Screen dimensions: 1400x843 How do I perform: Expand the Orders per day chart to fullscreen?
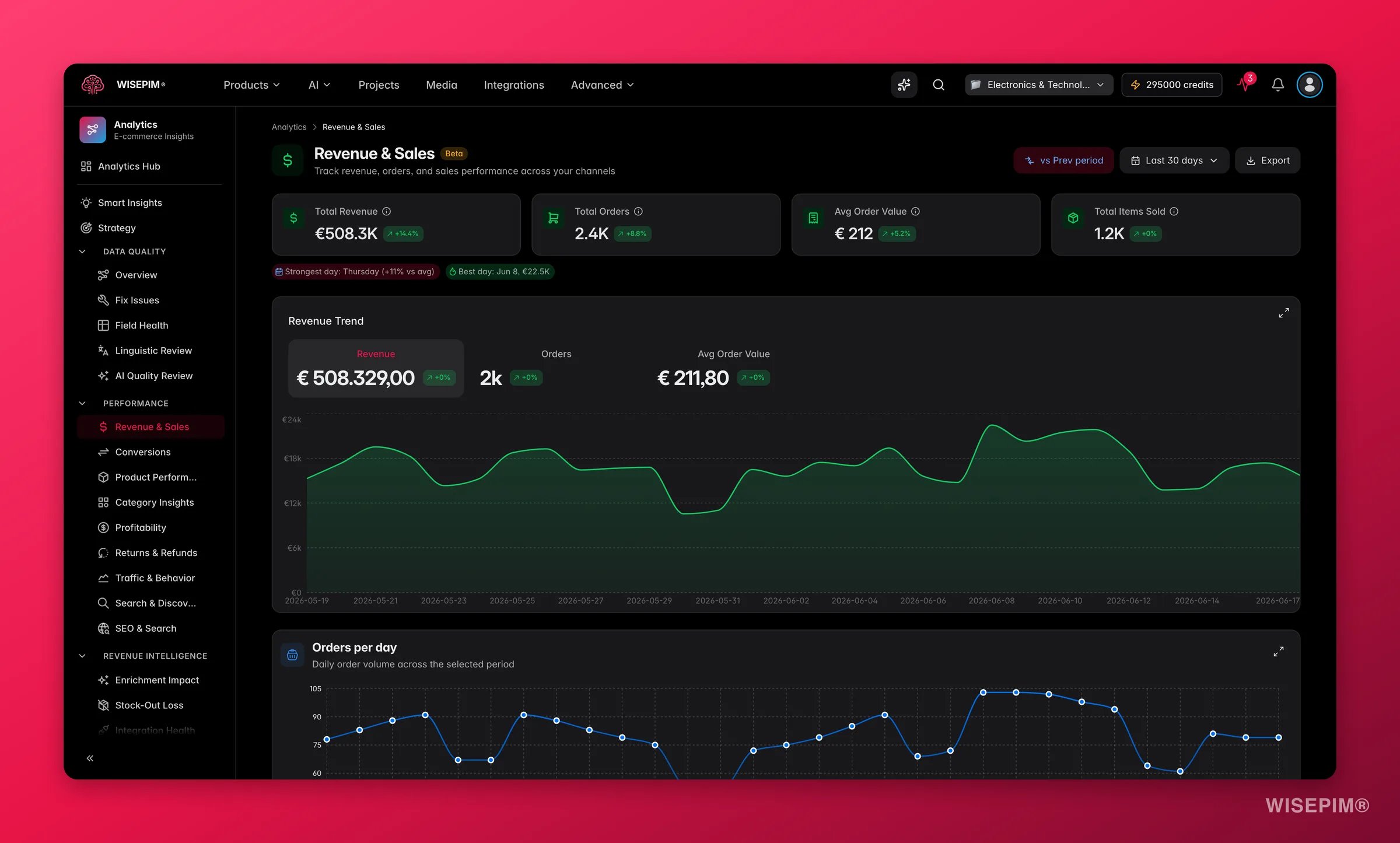pos(1278,652)
